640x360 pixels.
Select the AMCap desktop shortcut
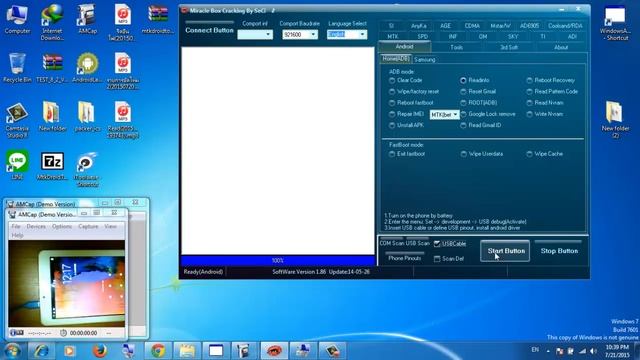coord(87,20)
